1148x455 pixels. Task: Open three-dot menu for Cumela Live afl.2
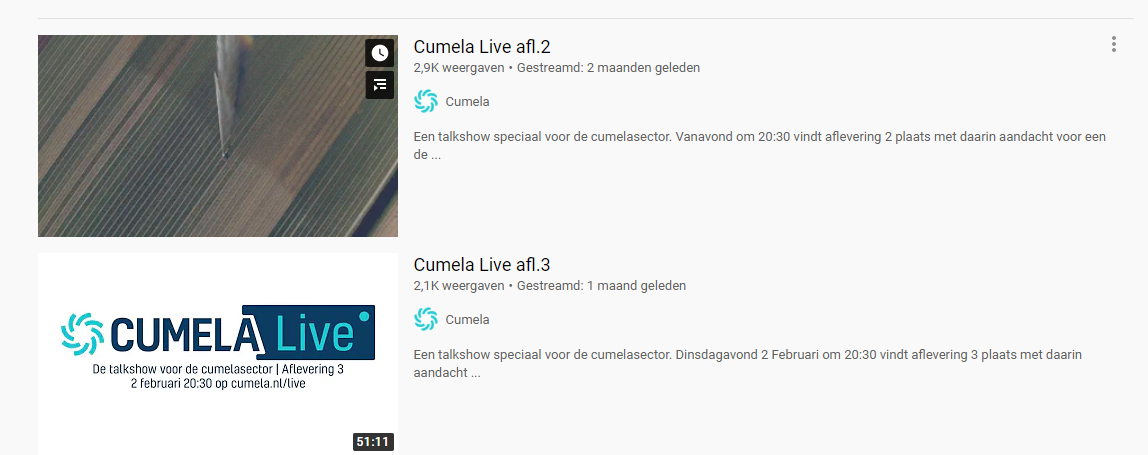(x=1113, y=45)
